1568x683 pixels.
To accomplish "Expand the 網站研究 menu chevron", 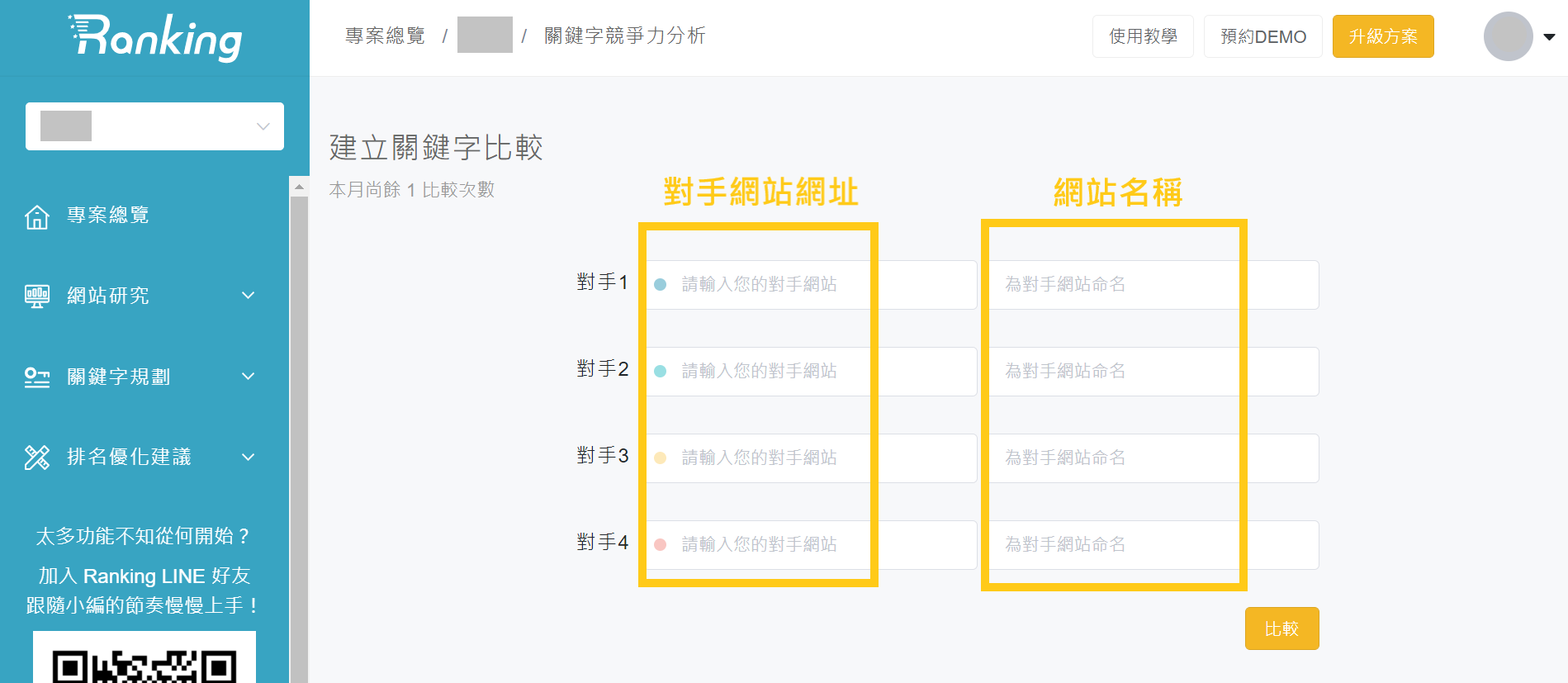I will click(x=248, y=296).
